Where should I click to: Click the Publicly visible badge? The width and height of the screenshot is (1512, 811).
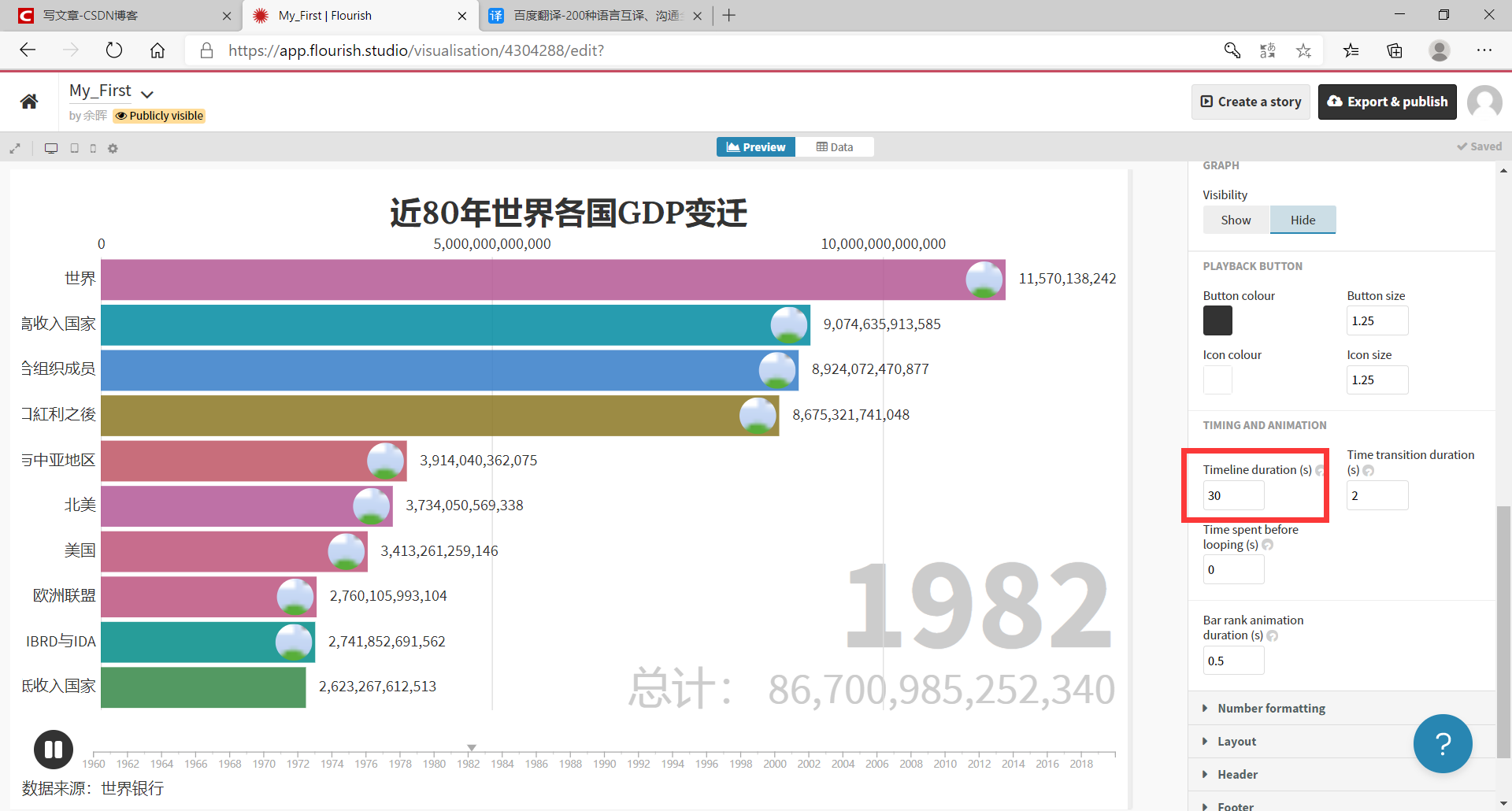(x=160, y=116)
